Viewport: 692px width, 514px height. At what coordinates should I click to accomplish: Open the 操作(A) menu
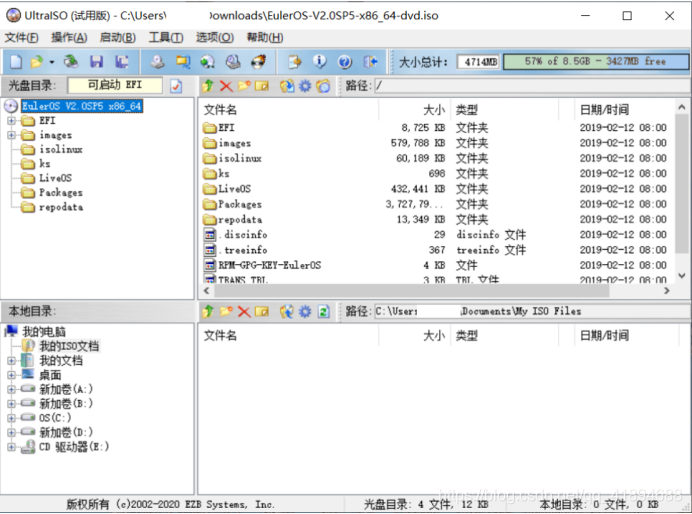pos(69,38)
